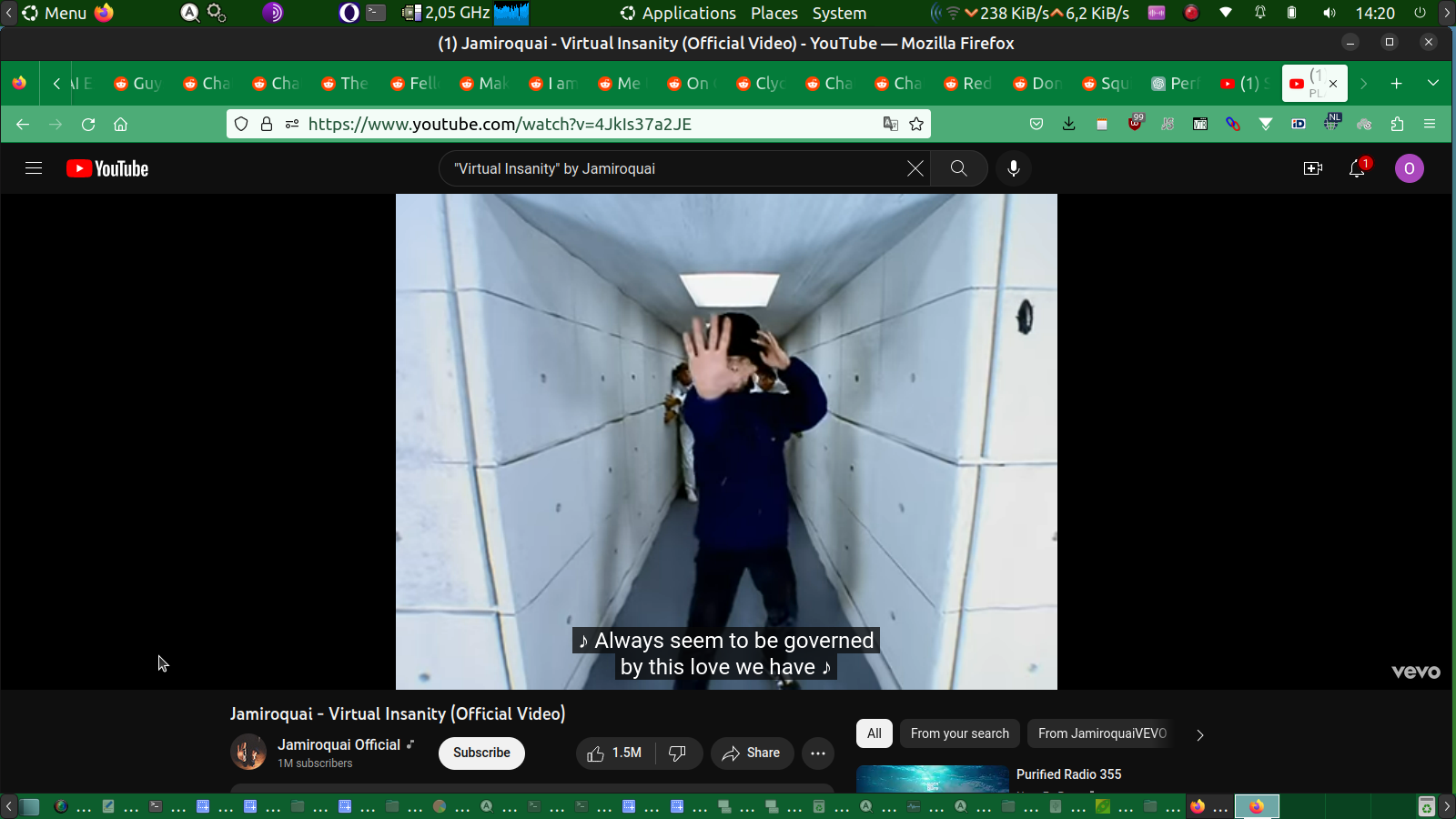Screen dimensions: 1456x819
Task: Open the trash in the bottom panel
Action: click(1427, 806)
